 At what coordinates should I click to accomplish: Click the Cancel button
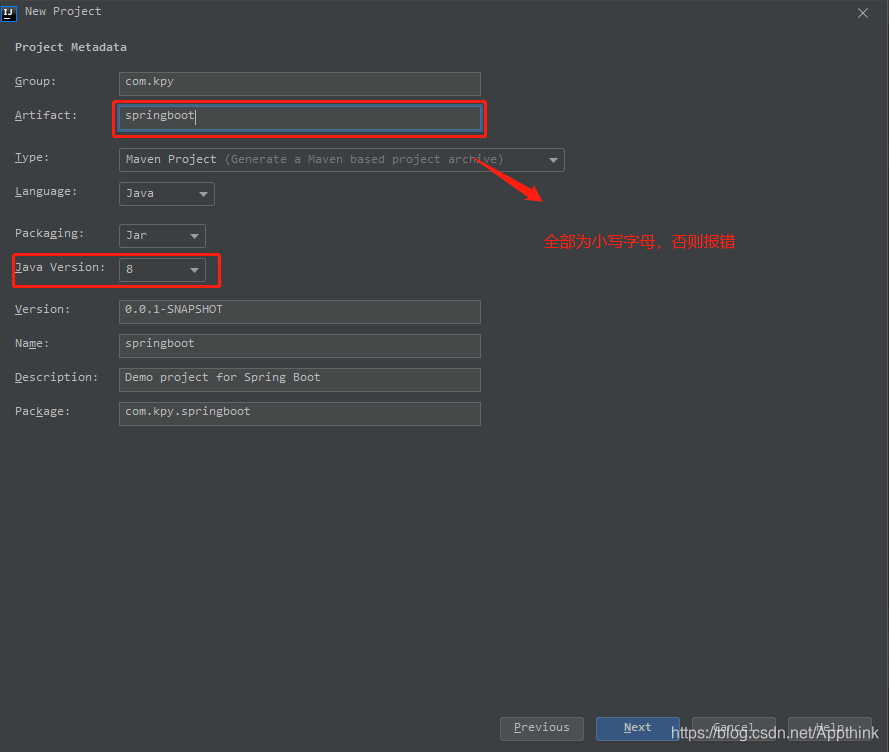[x=733, y=728]
